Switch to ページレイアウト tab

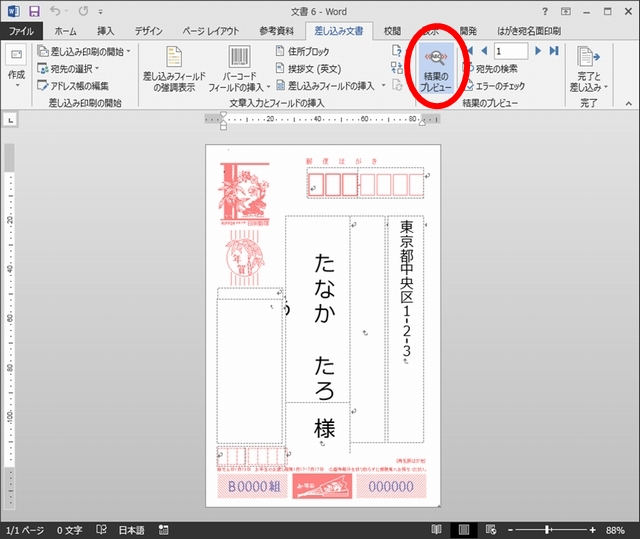pos(211,31)
